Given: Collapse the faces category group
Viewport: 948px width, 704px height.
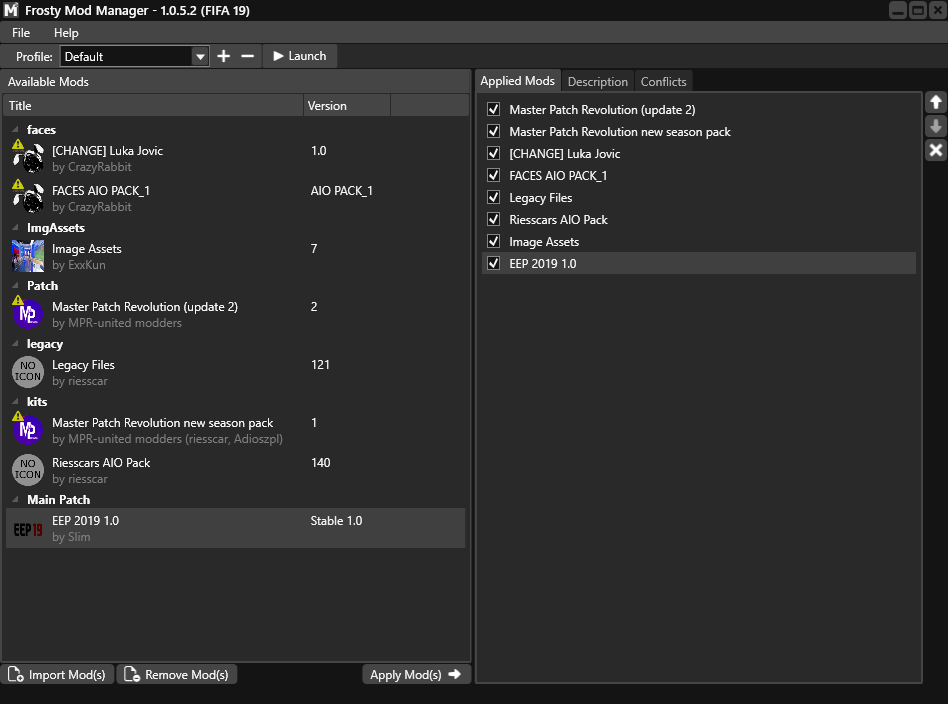Looking at the screenshot, I should pyautogui.click(x=15, y=129).
